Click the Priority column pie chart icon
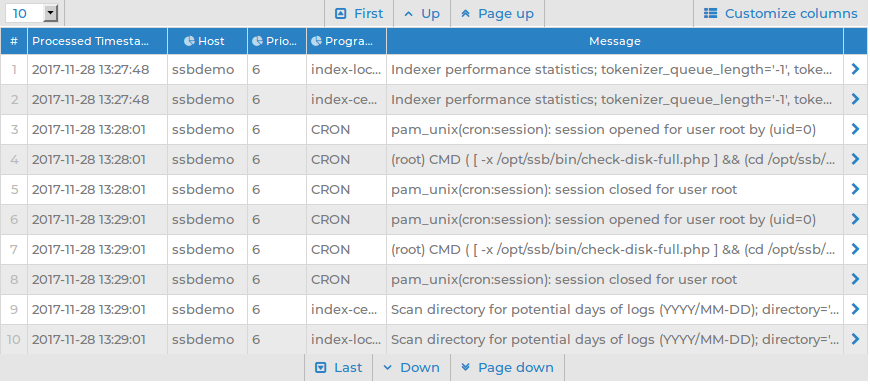870x384 pixels. point(257,41)
